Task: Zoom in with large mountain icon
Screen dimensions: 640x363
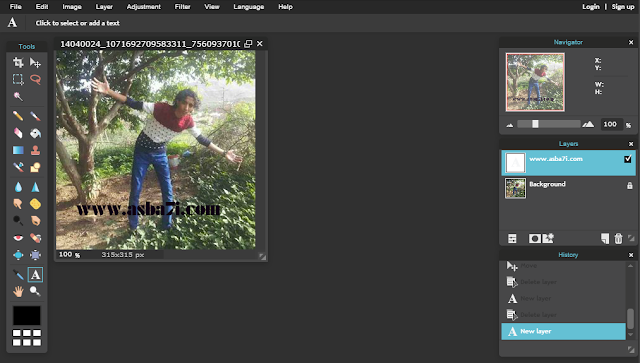Action: [588, 124]
